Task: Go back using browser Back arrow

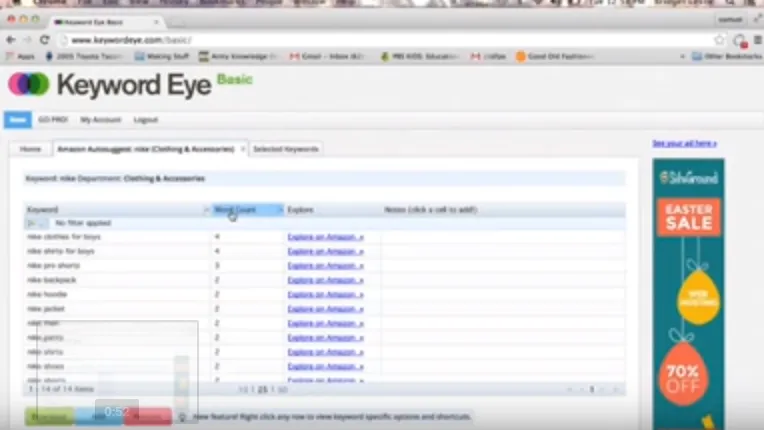Action: tap(11, 40)
